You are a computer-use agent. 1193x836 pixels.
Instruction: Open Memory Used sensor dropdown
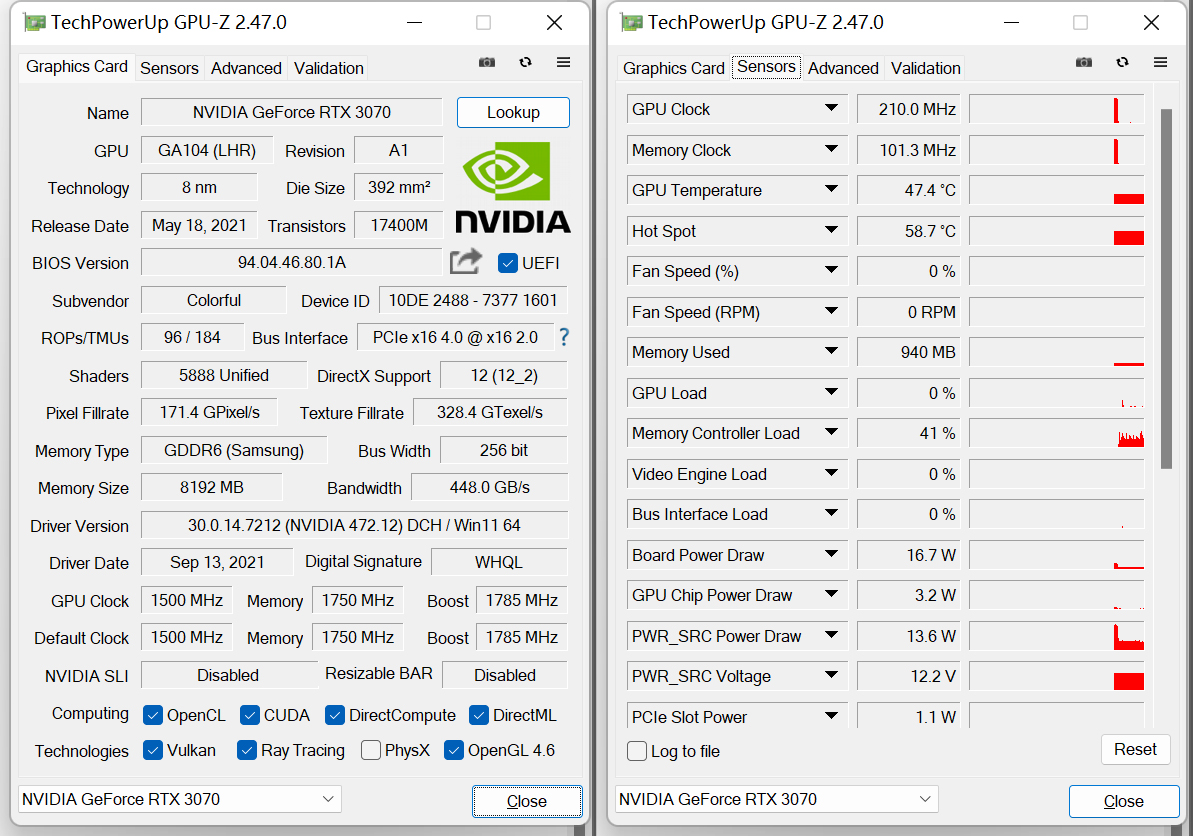click(831, 351)
